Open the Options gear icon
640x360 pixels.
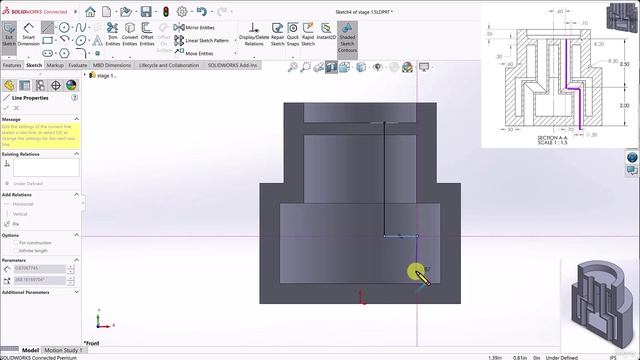[182, 11]
